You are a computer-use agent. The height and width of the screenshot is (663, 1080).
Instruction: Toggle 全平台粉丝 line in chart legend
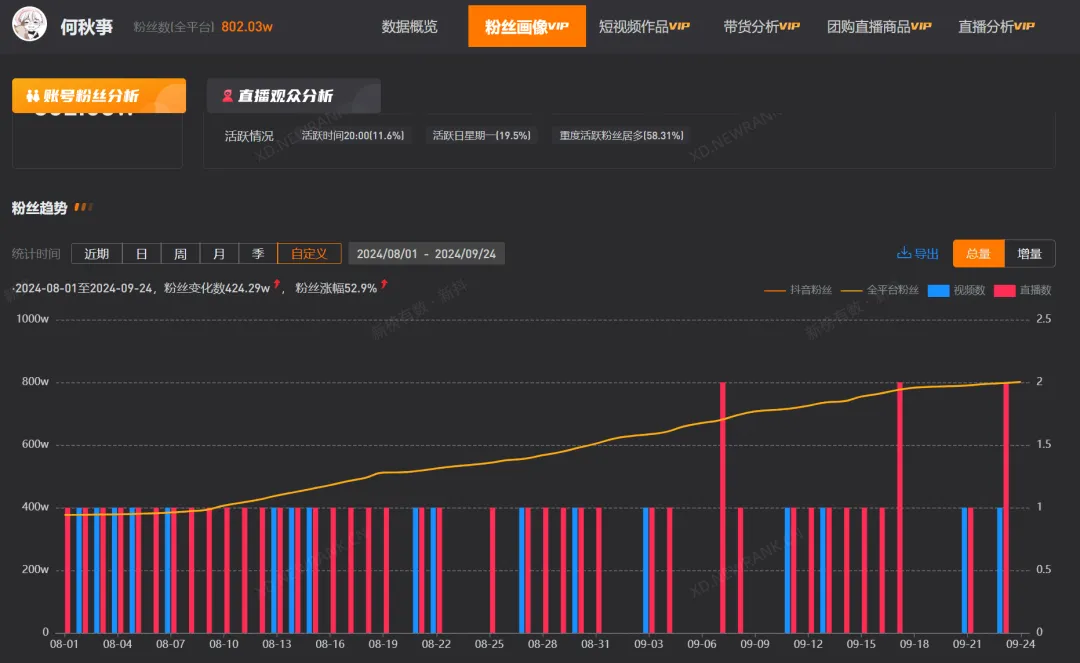881,290
